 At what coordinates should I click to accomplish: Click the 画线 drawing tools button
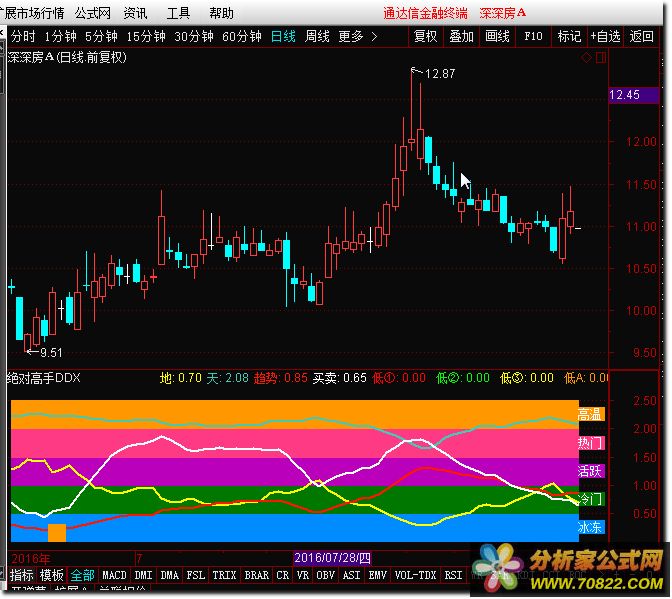pyautogui.click(x=497, y=36)
